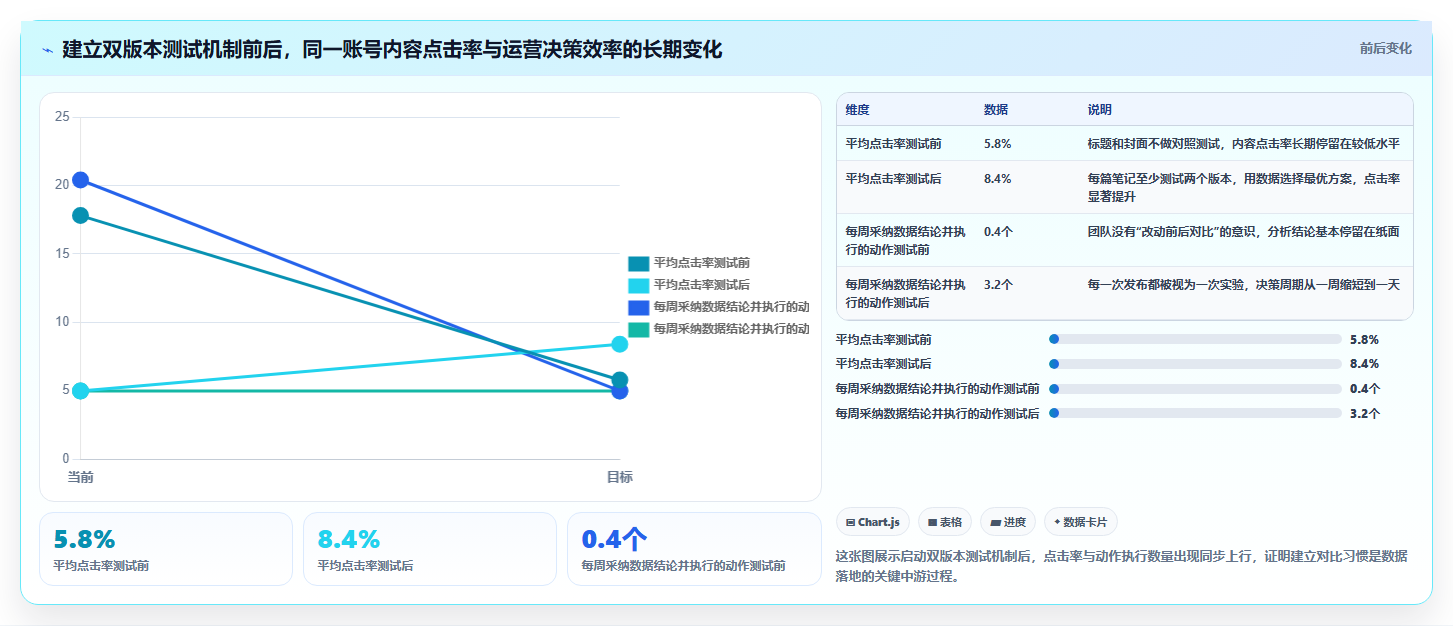Click description starting 每一次发布都被视为一次实验

point(1243,285)
